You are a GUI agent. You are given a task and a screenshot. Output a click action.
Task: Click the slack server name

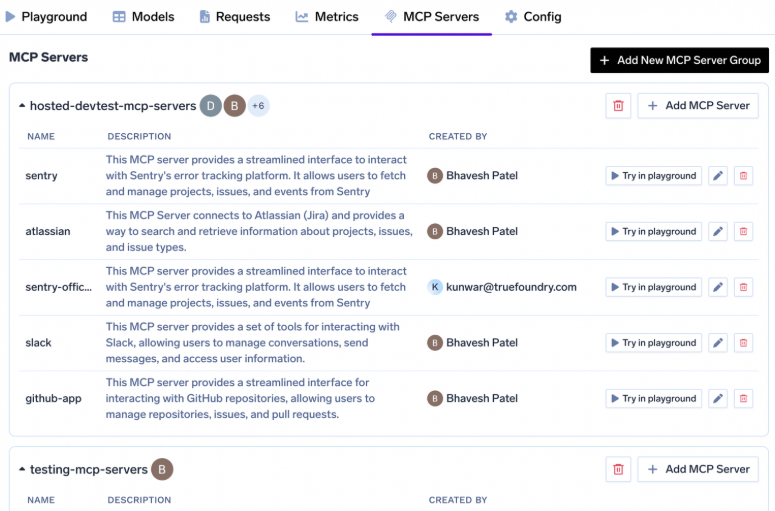coord(39,343)
